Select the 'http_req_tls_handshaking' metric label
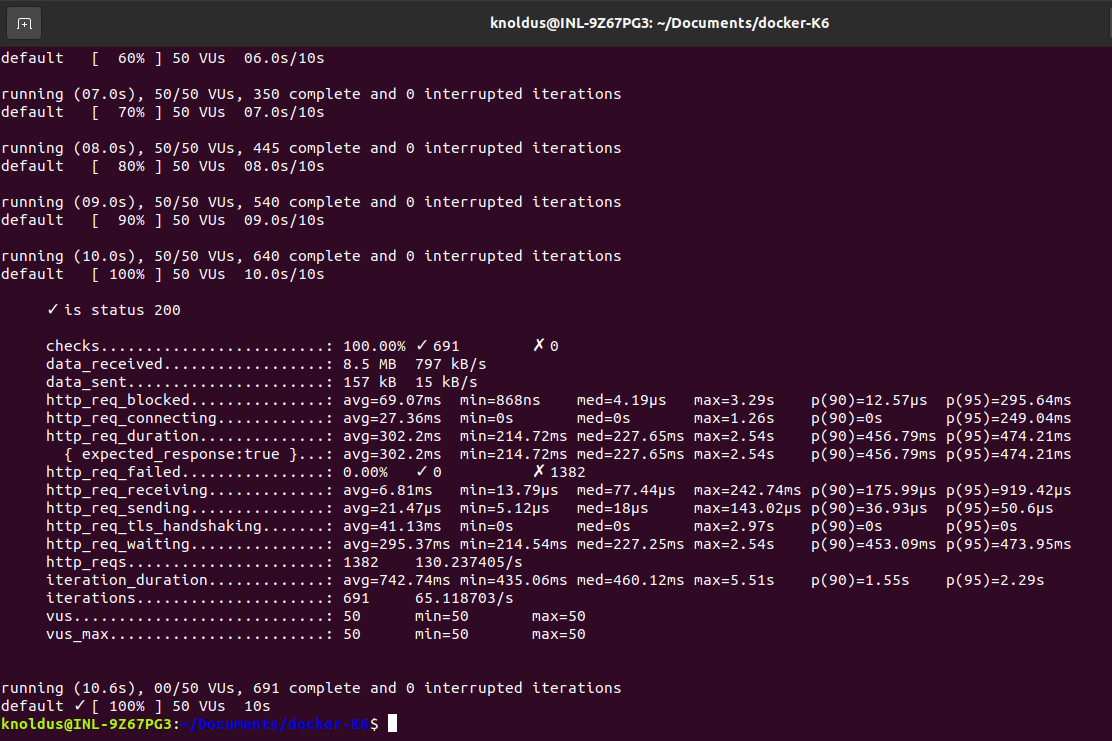Viewport: 1112px width, 741px height. click(154, 526)
